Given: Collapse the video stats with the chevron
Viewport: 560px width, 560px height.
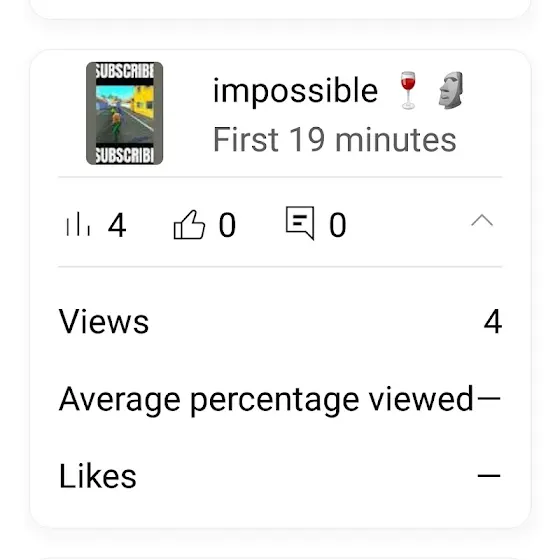Looking at the screenshot, I should [482, 220].
